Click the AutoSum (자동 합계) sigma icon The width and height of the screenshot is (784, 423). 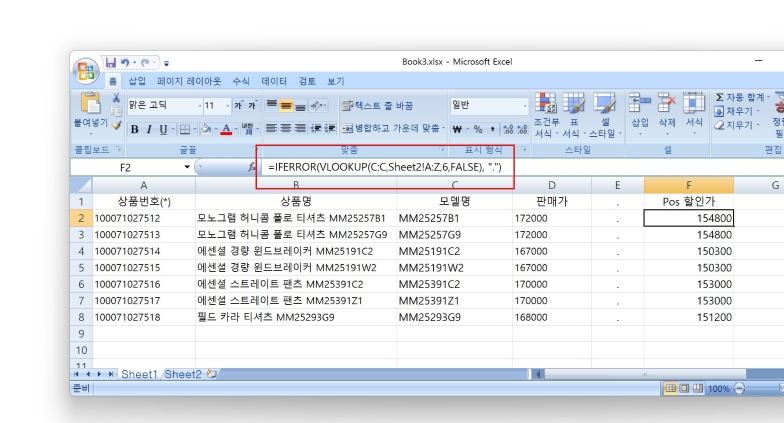coord(719,97)
